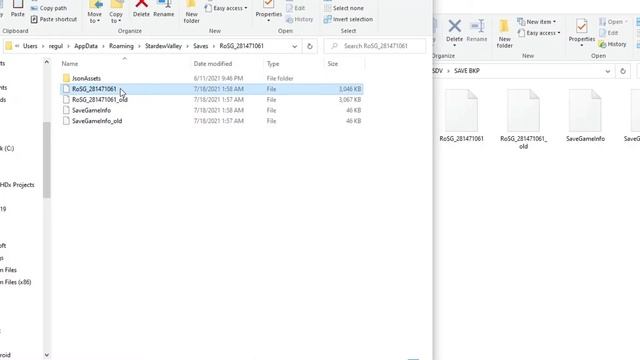Click the Search RoSG_281471061 box
The width and height of the screenshot is (640, 360).
point(375,46)
